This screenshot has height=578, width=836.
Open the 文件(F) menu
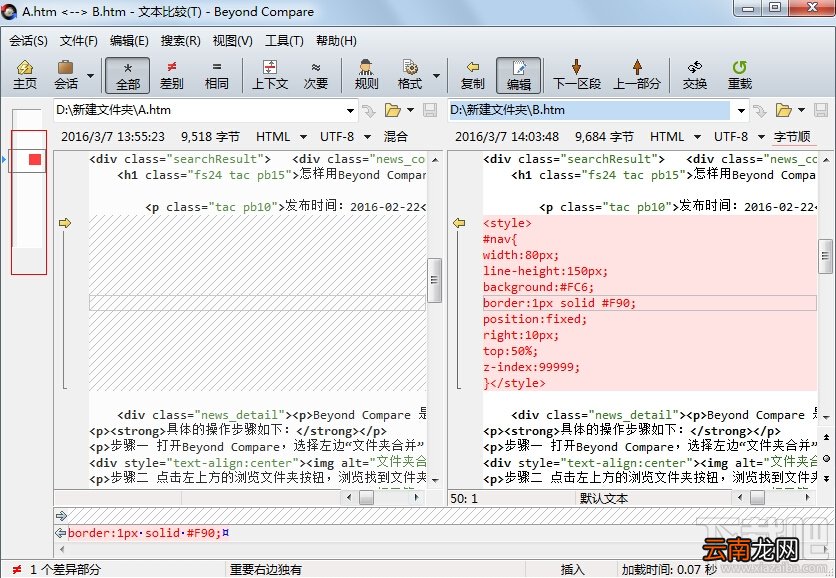coord(79,41)
